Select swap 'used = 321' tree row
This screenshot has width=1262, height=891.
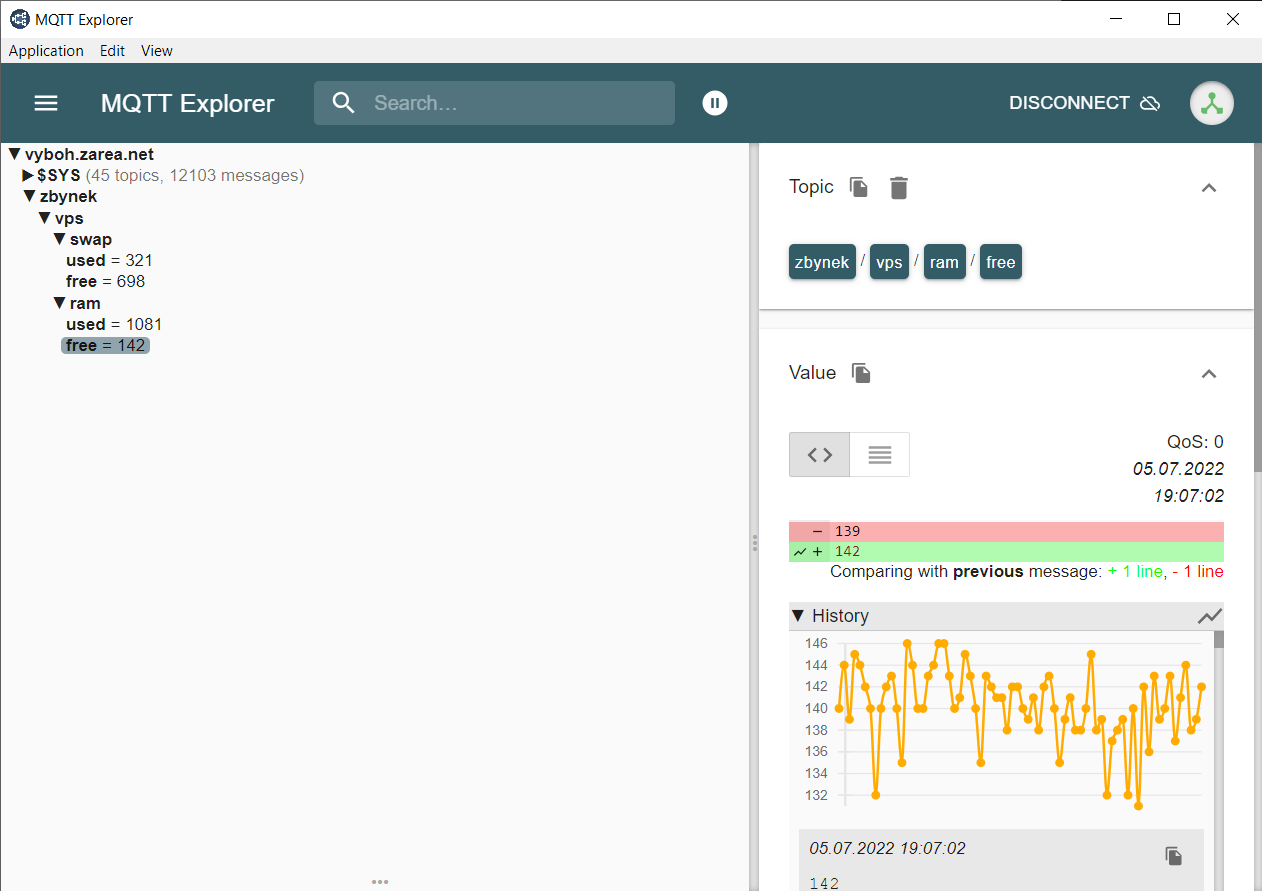pos(109,260)
